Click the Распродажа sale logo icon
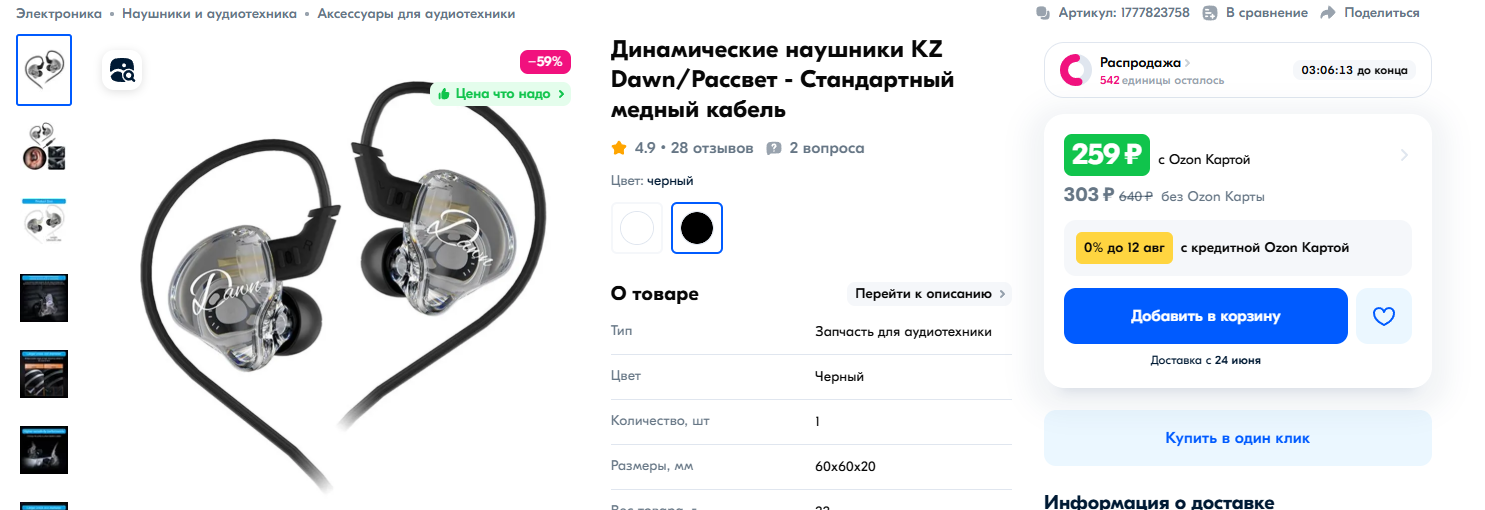This screenshot has width=1485, height=510. tap(1076, 70)
